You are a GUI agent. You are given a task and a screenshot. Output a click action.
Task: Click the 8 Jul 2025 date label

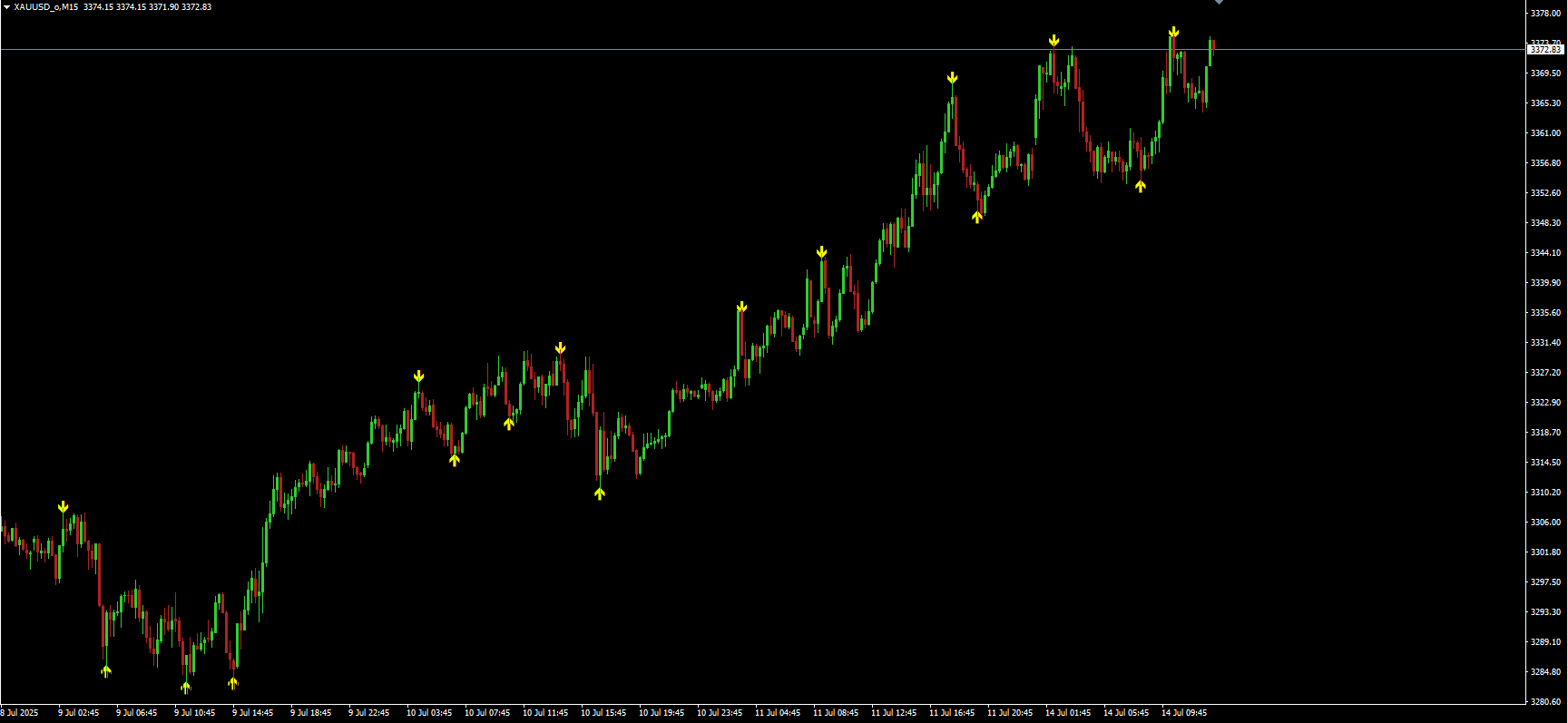20,713
